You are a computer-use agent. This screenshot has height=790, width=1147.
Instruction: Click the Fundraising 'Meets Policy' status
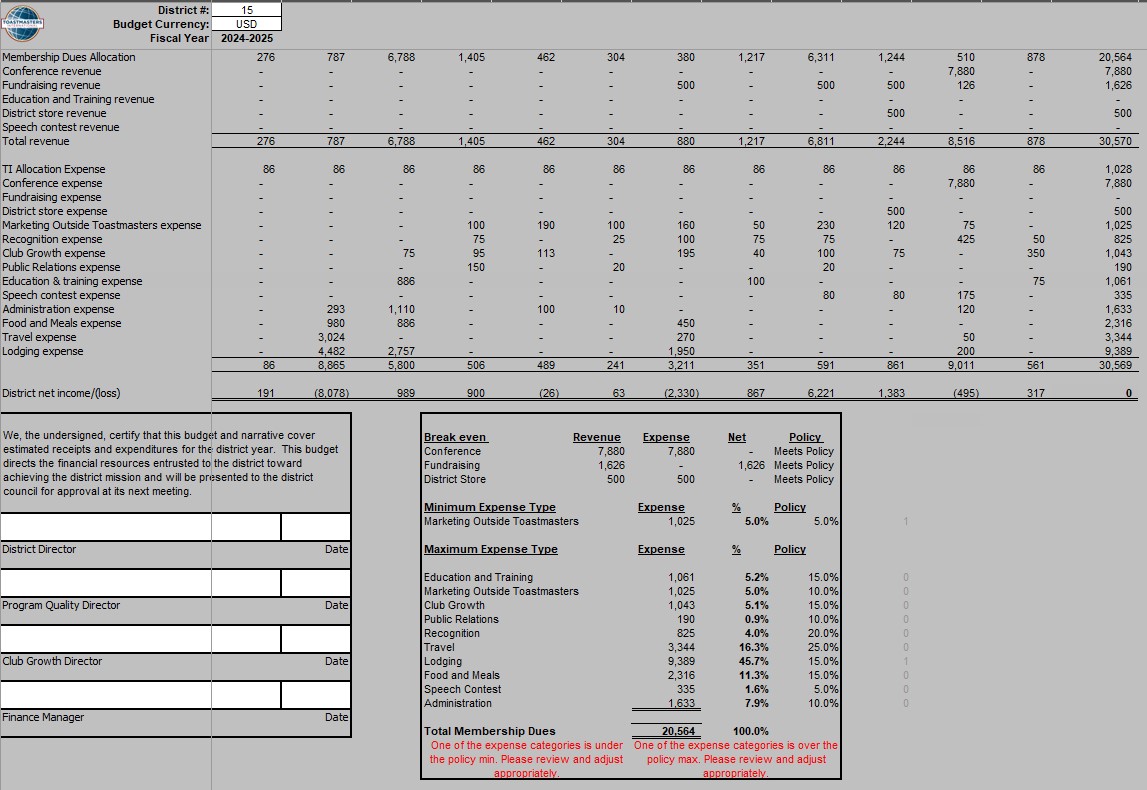[x=803, y=465]
